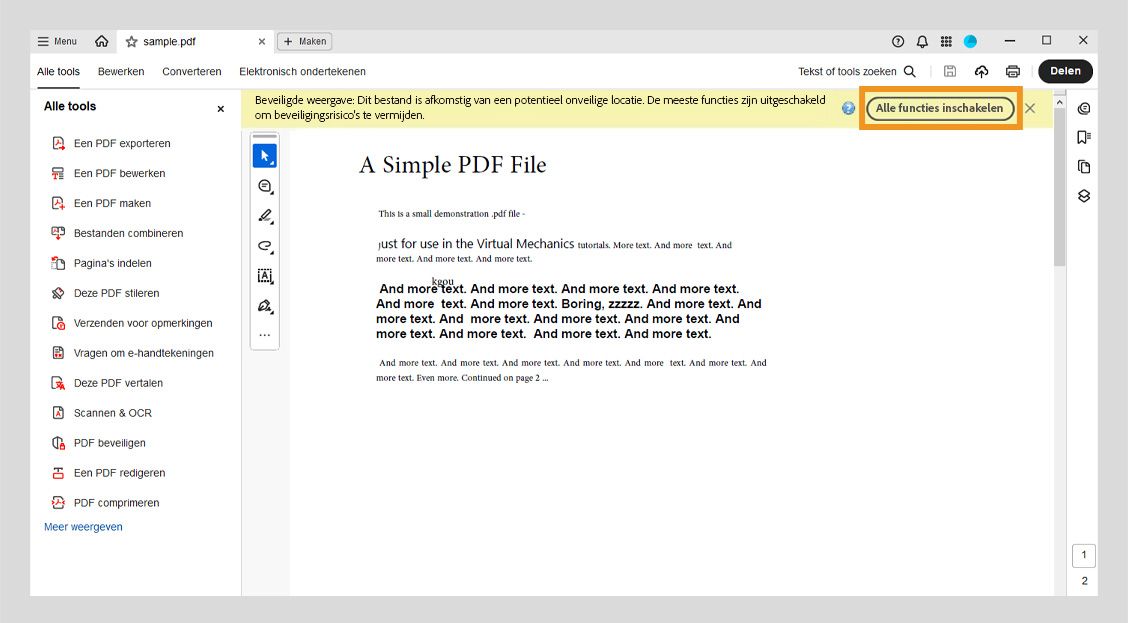Open the Help question mark icon
This screenshot has height=623, width=1128.
898,42
